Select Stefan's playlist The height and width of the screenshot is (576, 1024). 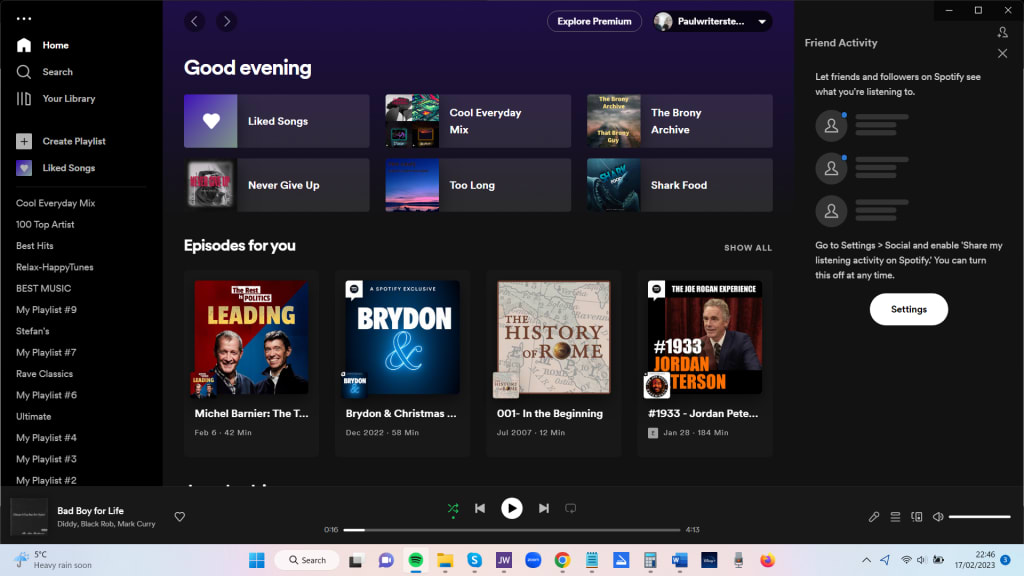pyautogui.click(x=33, y=331)
